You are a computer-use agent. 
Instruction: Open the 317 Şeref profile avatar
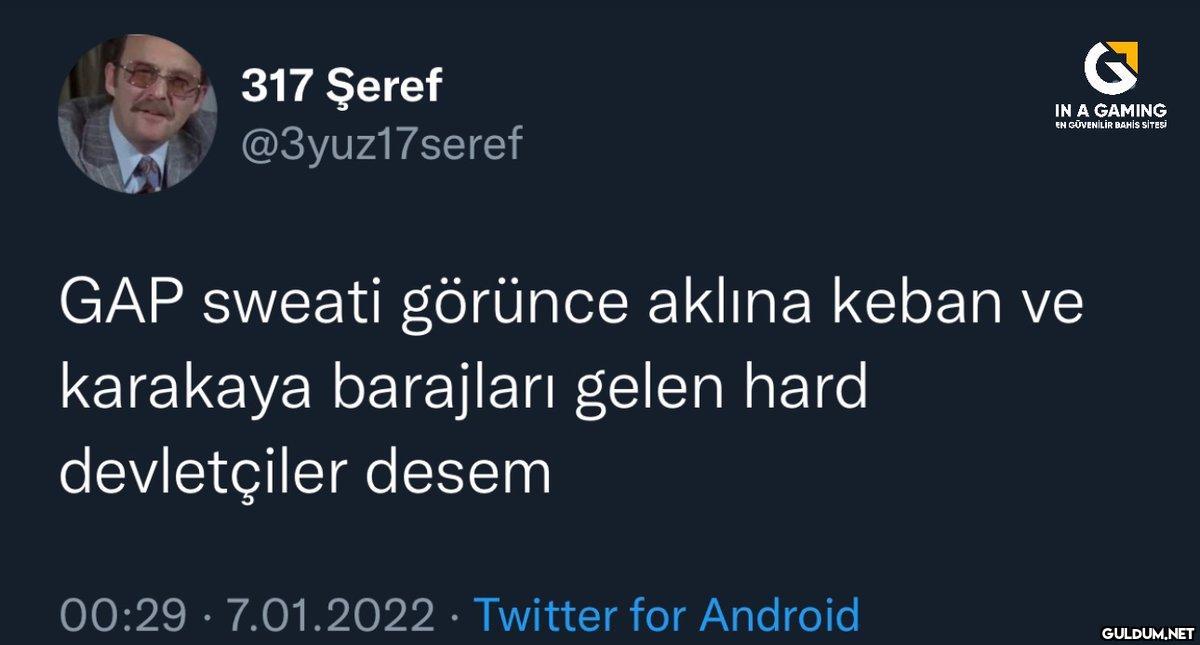[137, 114]
